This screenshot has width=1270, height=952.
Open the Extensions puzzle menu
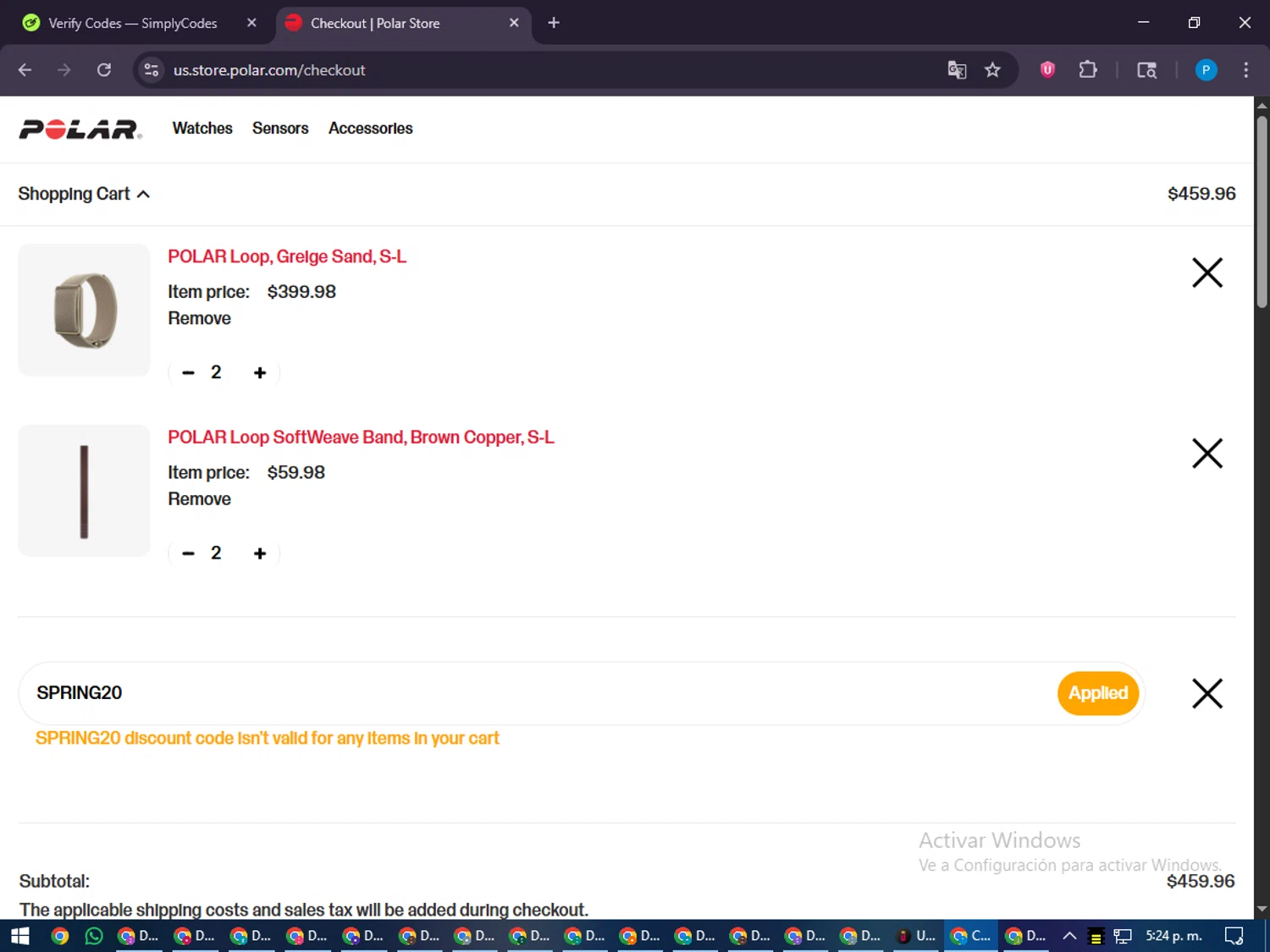tap(1088, 69)
